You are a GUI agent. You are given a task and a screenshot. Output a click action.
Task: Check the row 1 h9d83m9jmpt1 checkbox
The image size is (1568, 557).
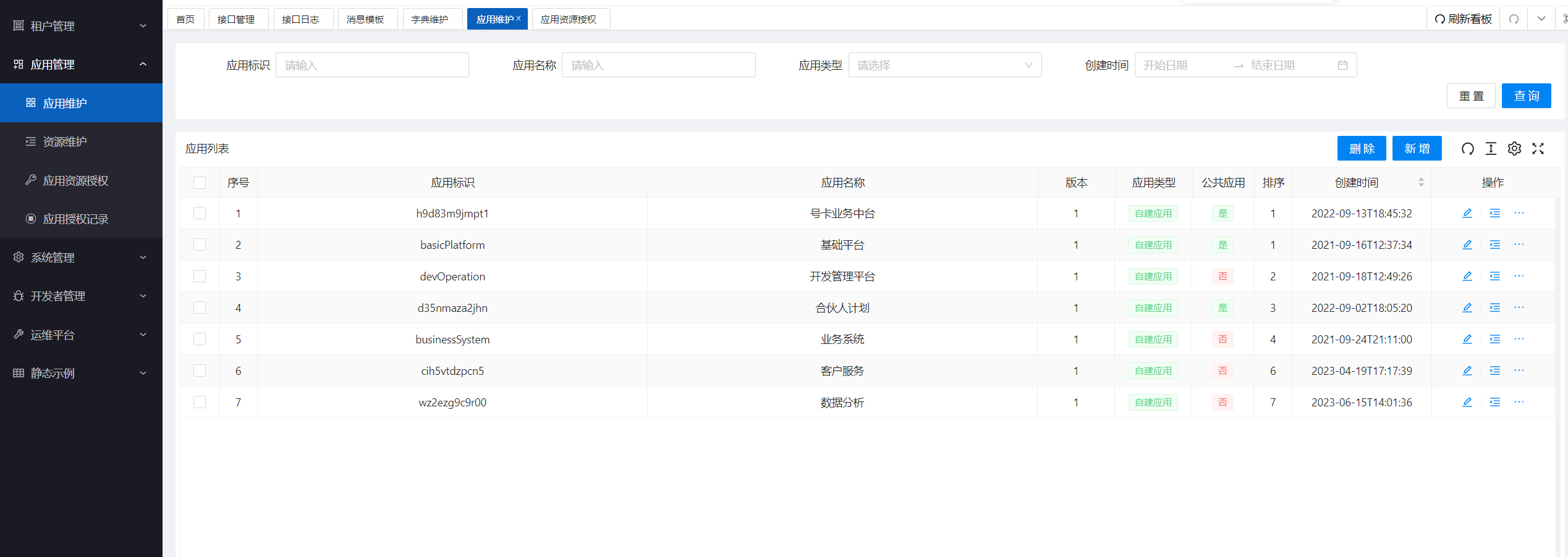point(200,213)
